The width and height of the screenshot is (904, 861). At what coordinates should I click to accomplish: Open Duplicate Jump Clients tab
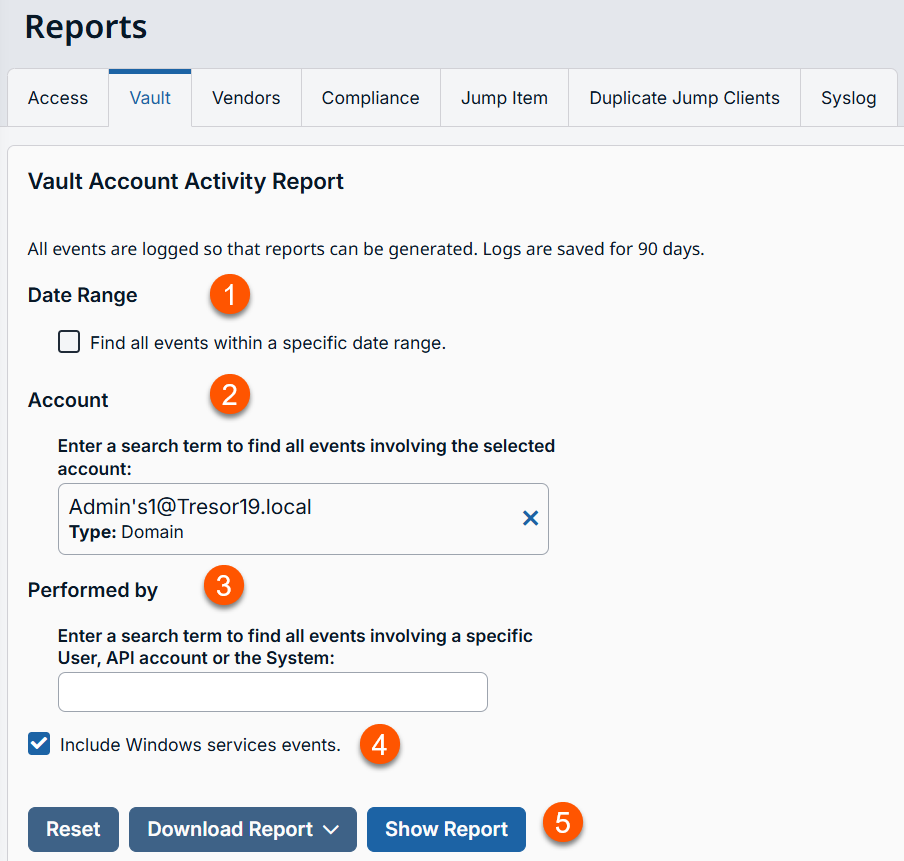pyautogui.click(x=684, y=98)
